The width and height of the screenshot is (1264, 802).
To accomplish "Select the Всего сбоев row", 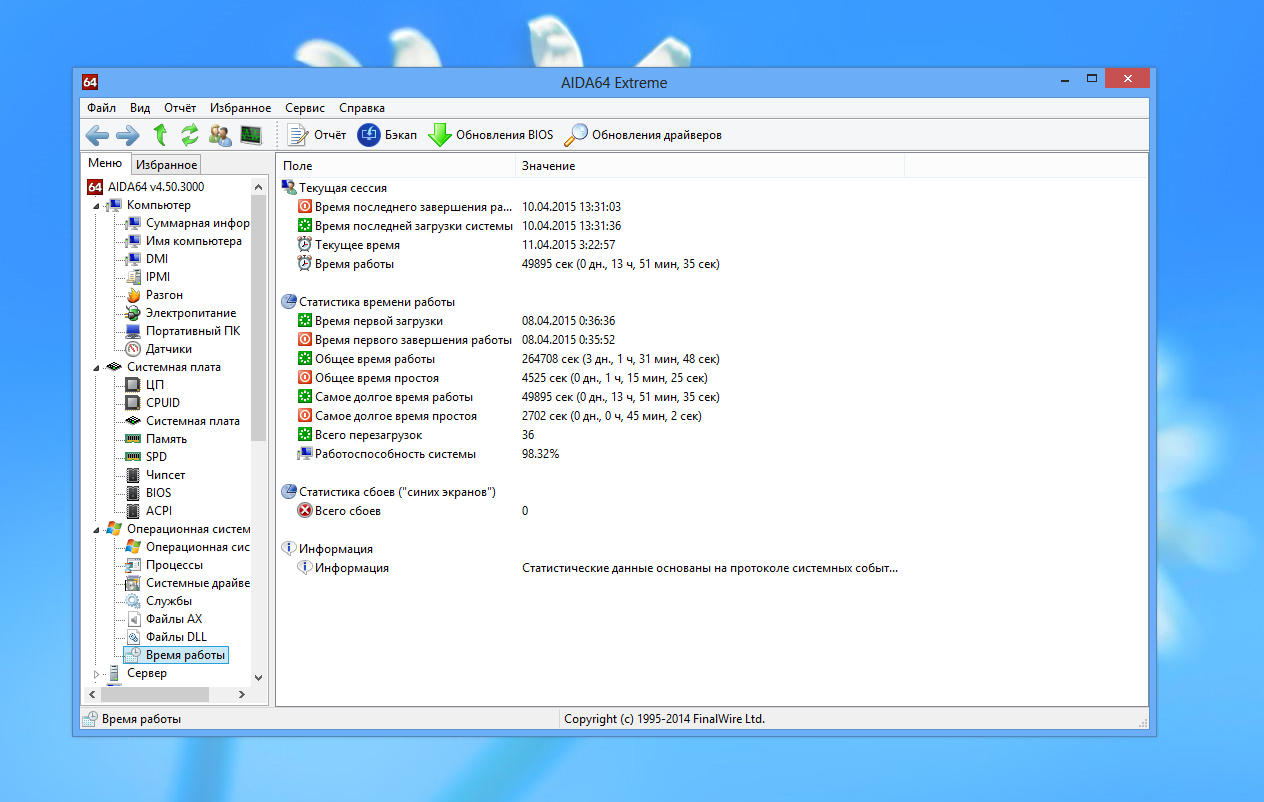I will pos(712,511).
